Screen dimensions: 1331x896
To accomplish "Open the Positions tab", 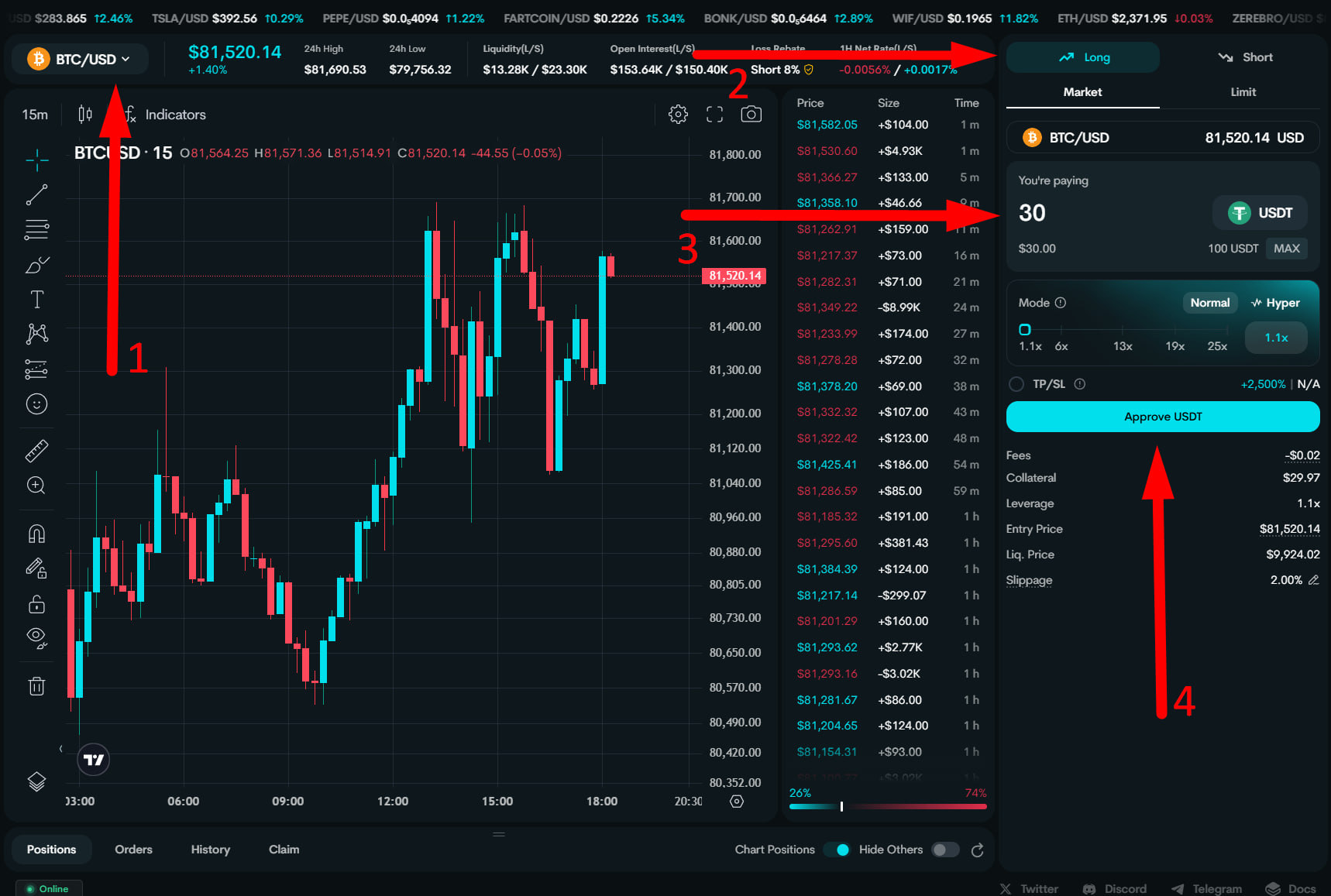I will coord(51,850).
